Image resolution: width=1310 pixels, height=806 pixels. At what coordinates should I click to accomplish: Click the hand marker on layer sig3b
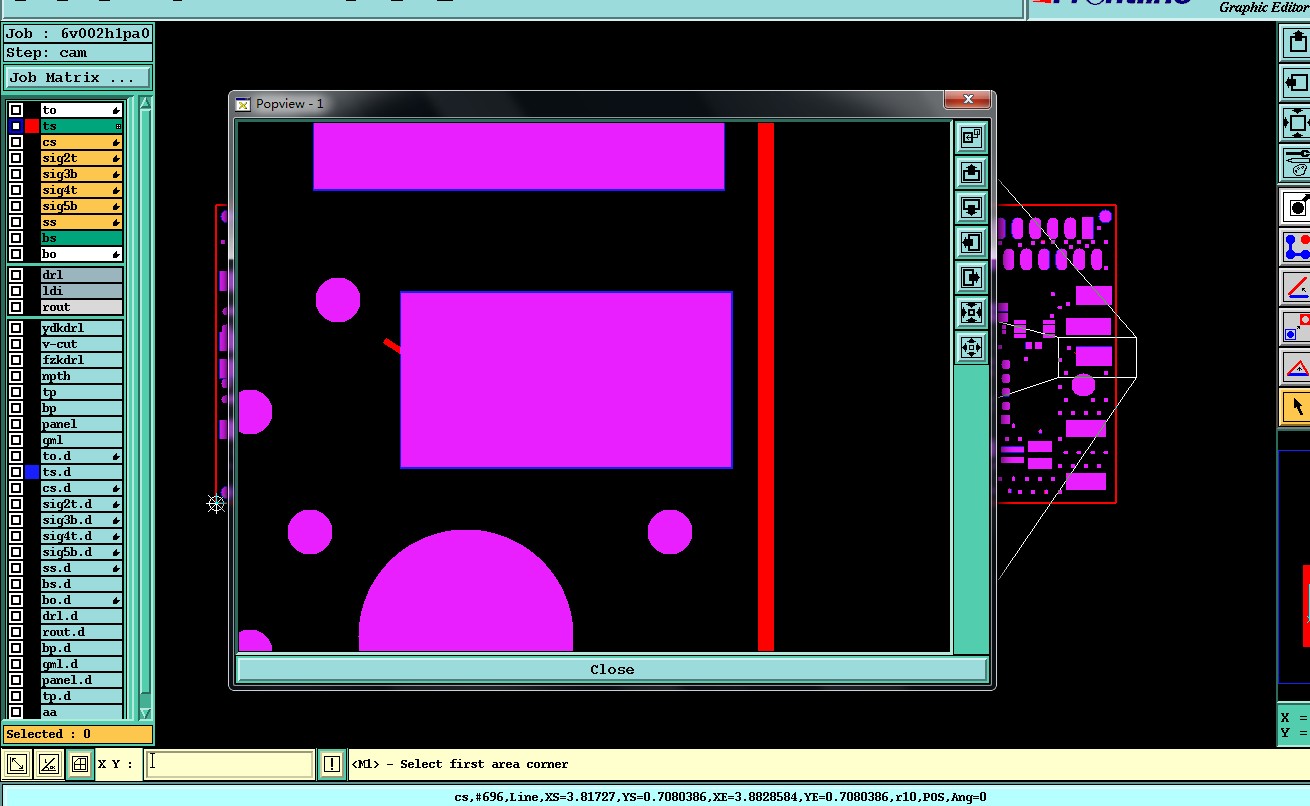117,174
